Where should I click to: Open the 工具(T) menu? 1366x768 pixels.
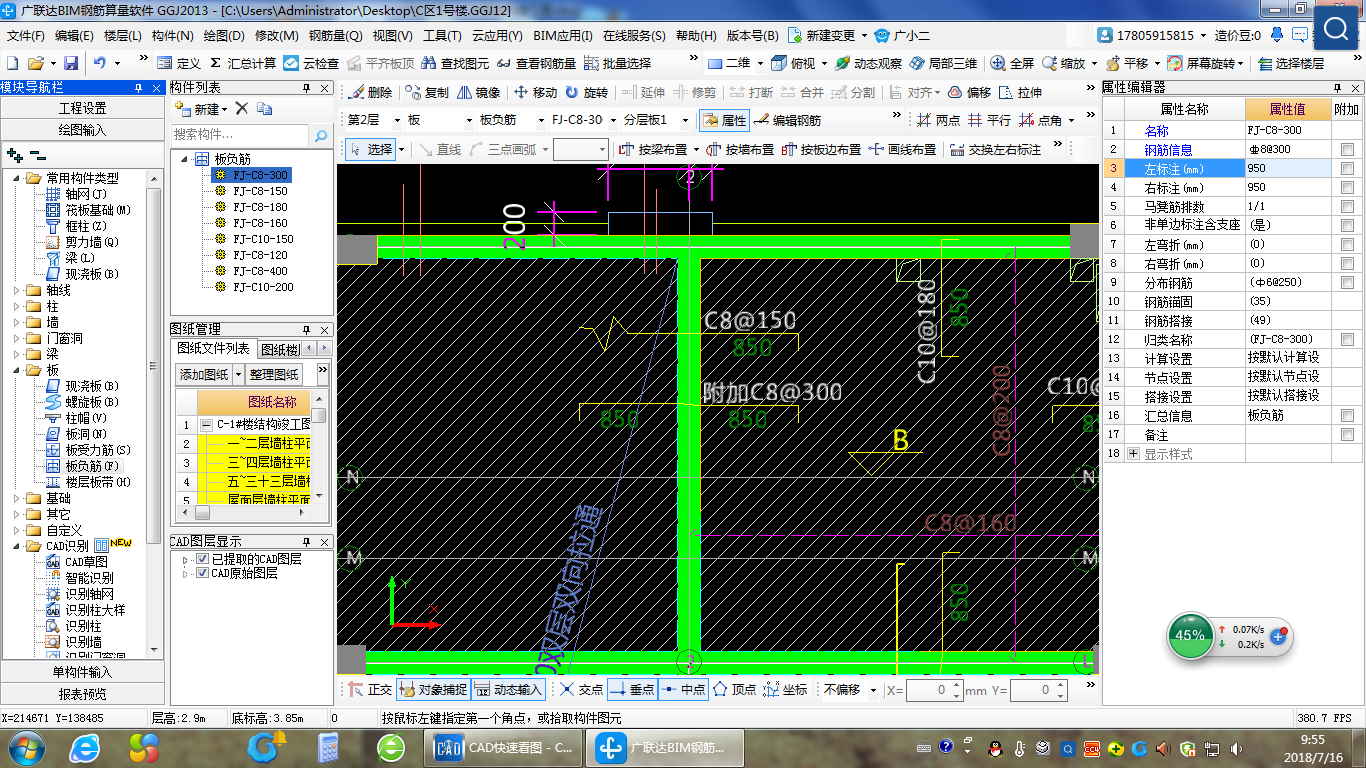pos(442,35)
